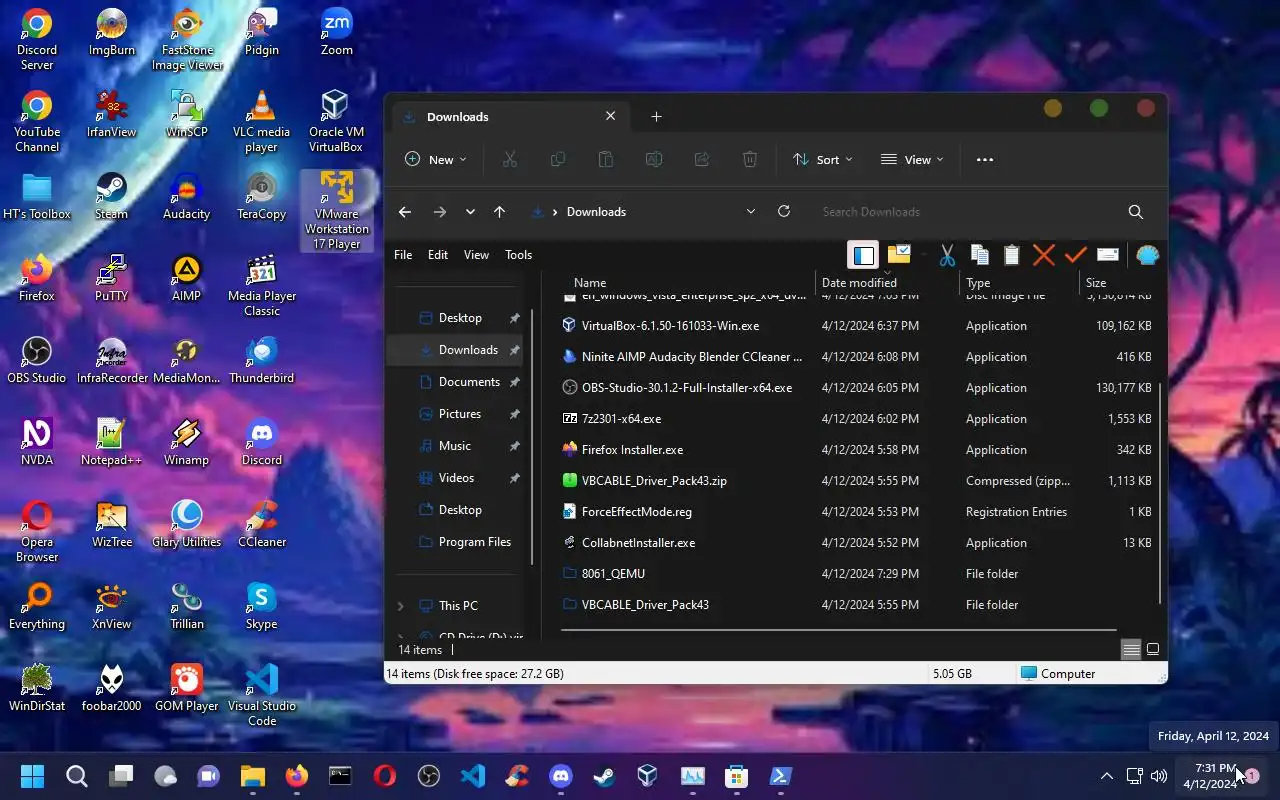The image size is (1280, 800).
Task: Expand This PC in navigation pane
Action: coord(400,606)
